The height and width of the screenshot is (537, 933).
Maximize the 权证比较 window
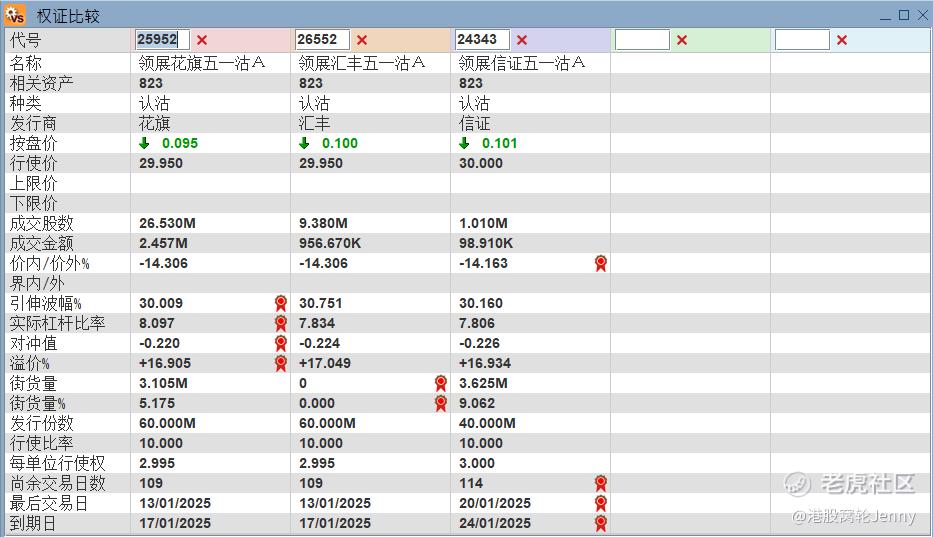click(x=904, y=15)
